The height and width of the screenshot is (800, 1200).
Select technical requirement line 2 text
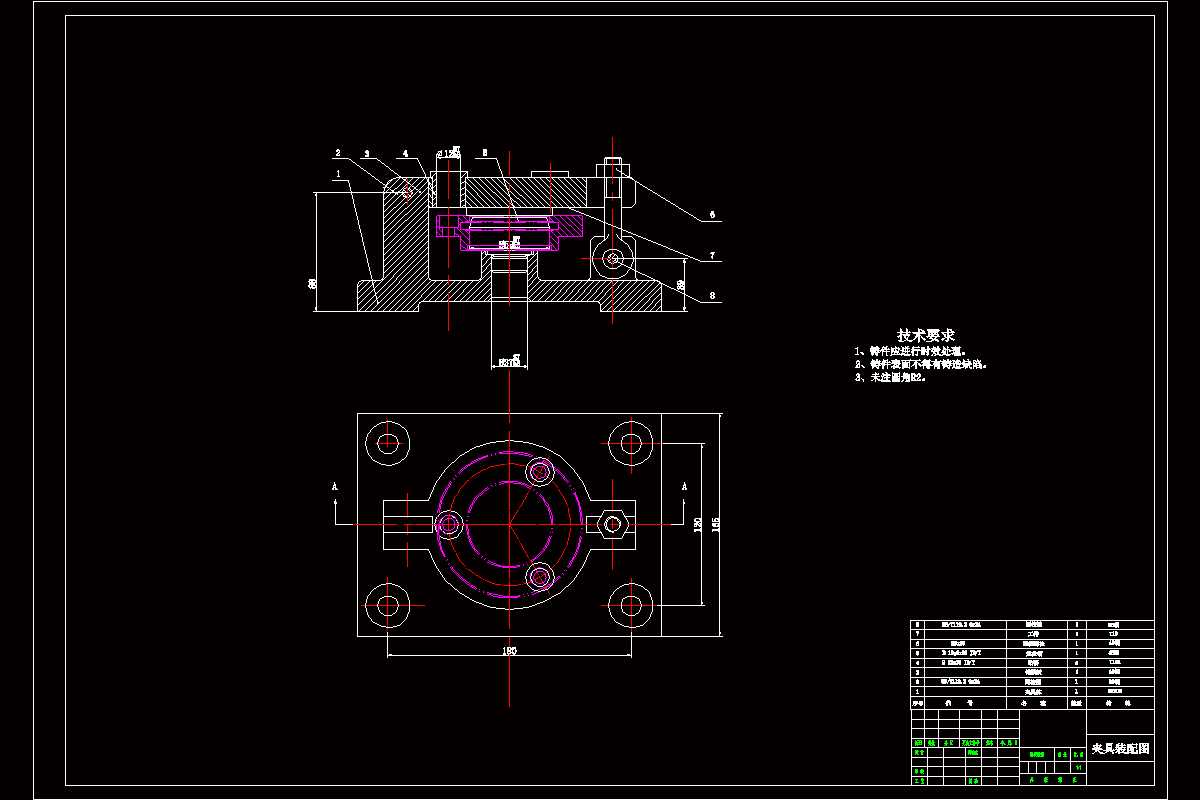(921, 365)
